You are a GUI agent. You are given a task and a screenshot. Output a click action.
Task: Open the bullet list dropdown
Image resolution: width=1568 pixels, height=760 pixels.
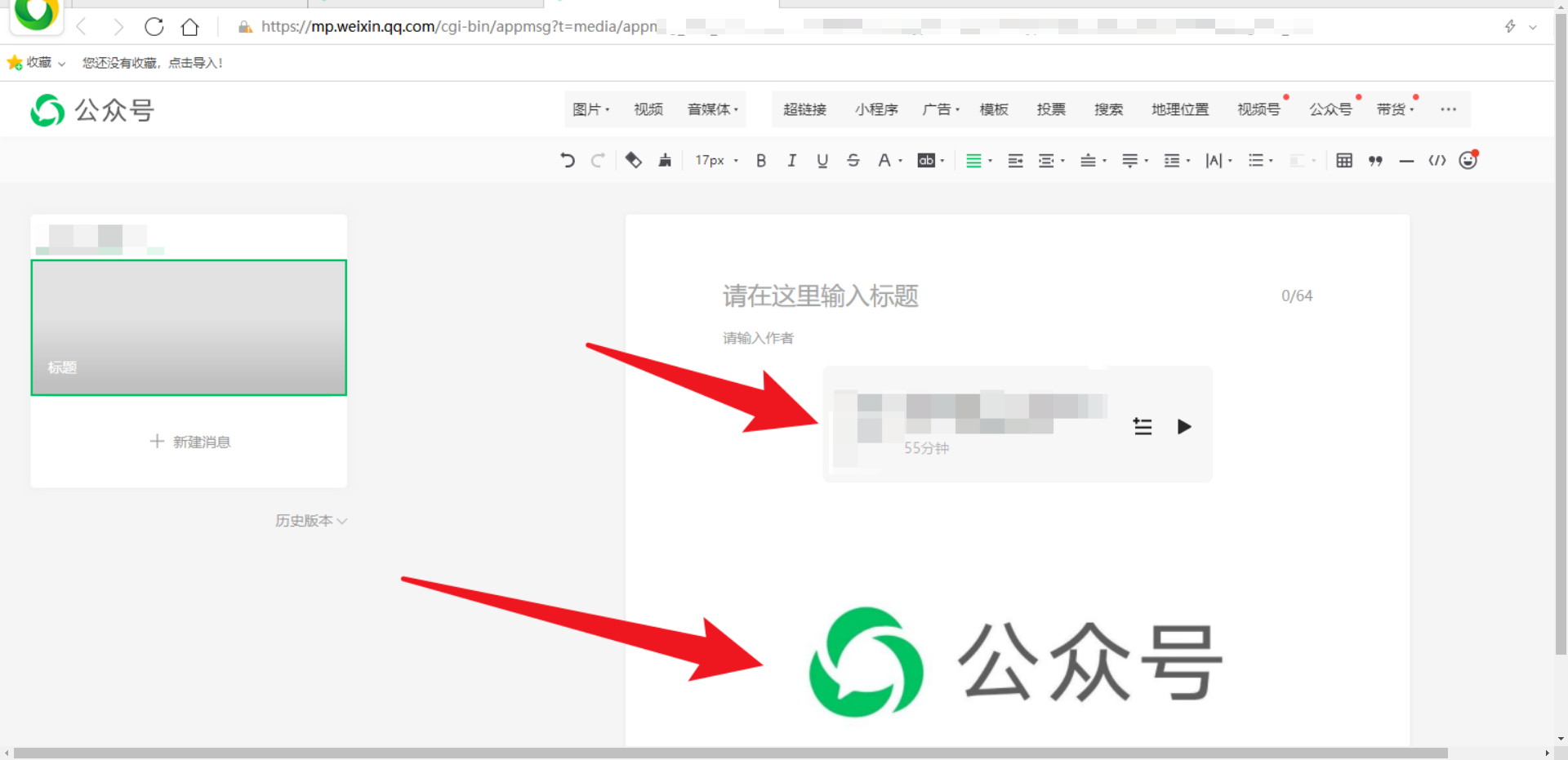point(1260,161)
